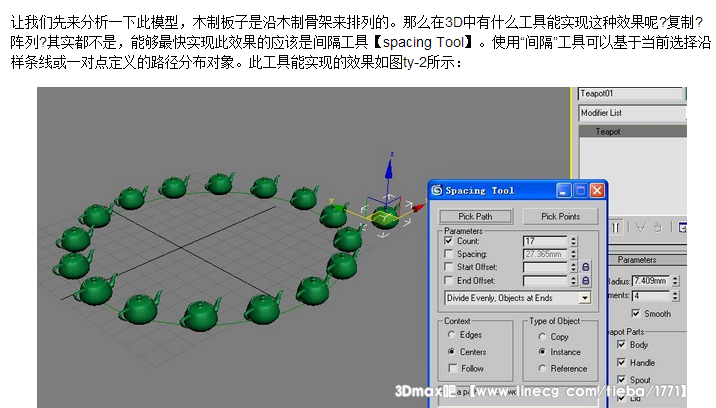Enable the Spacing checkbox
This screenshot has height=408, width=716.
coord(449,254)
